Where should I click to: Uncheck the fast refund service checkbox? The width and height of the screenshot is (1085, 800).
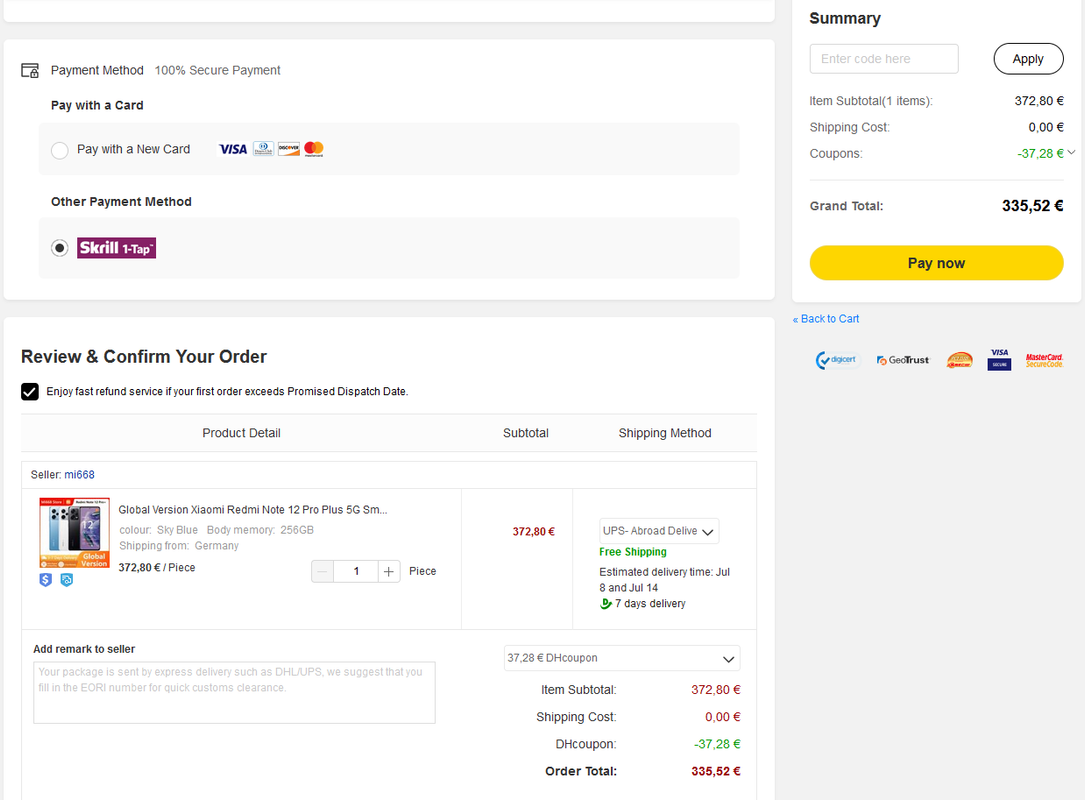pos(30,392)
